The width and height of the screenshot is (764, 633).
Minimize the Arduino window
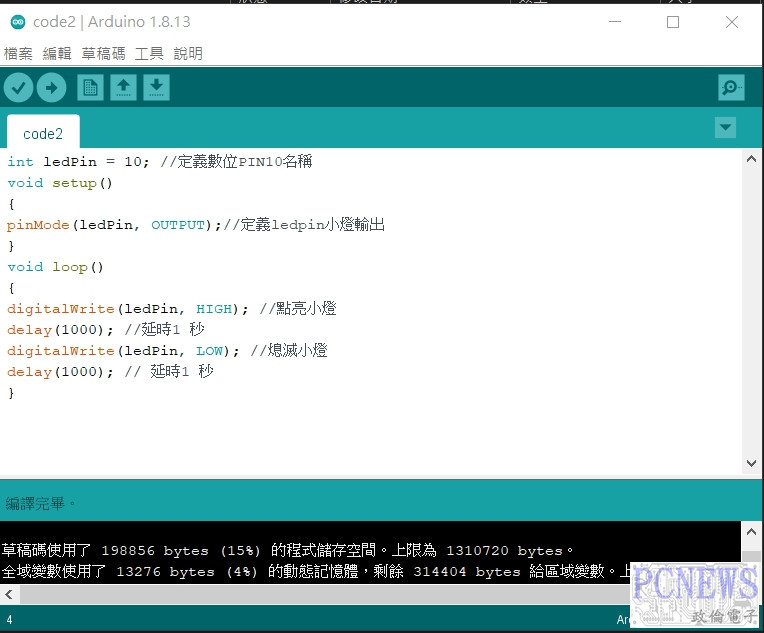615,22
